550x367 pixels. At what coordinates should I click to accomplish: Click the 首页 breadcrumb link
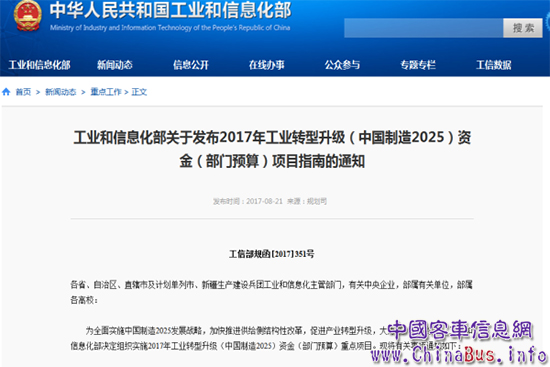24,92
